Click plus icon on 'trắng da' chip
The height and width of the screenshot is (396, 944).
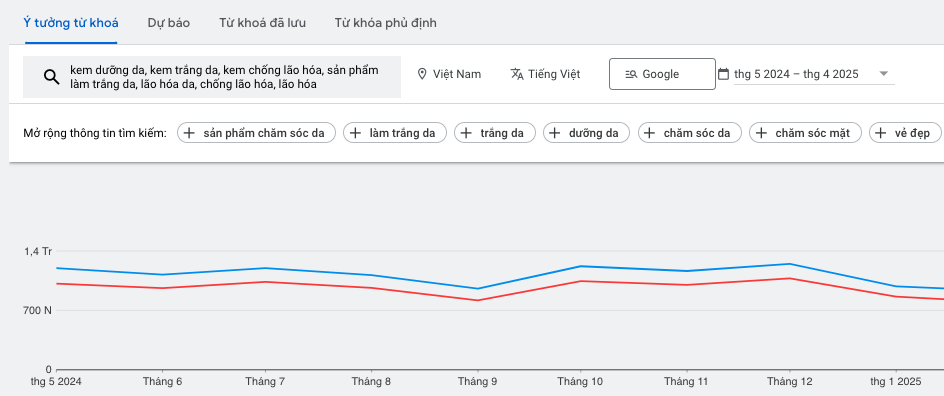[x=466, y=133]
